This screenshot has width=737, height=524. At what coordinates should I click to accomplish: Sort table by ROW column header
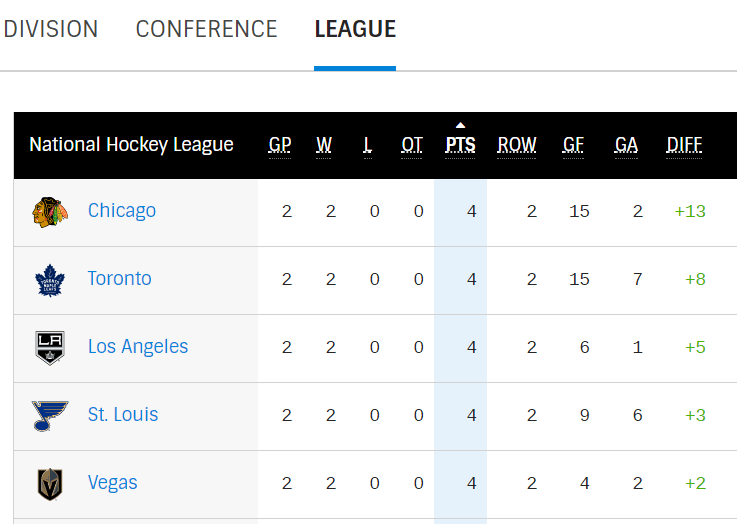517,145
